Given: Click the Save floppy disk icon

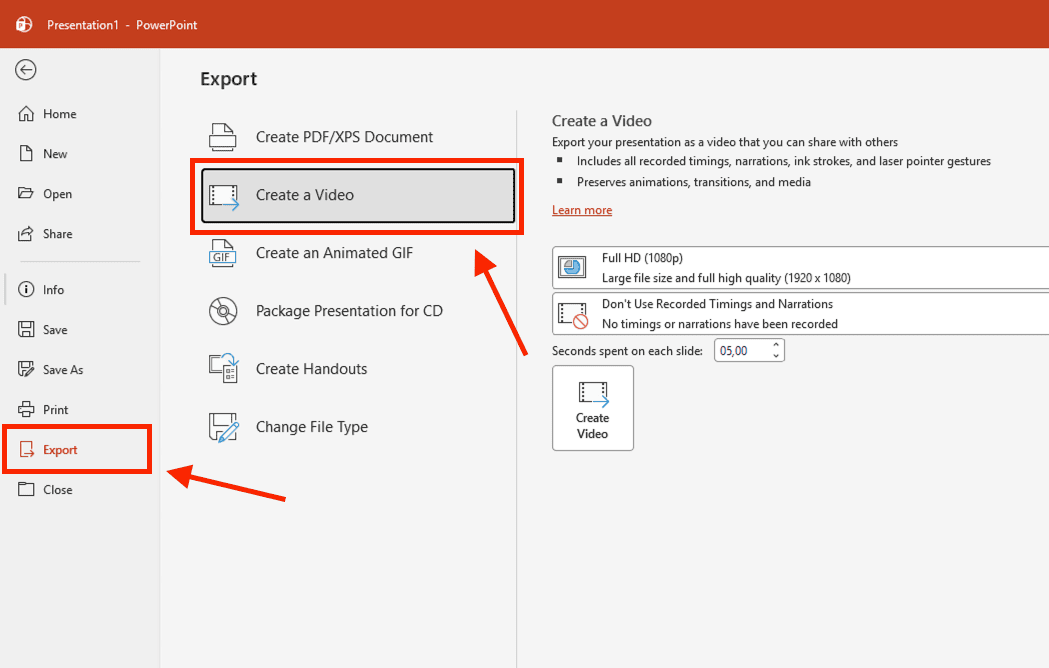Looking at the screenshot, I should click(x=26, y=329).
